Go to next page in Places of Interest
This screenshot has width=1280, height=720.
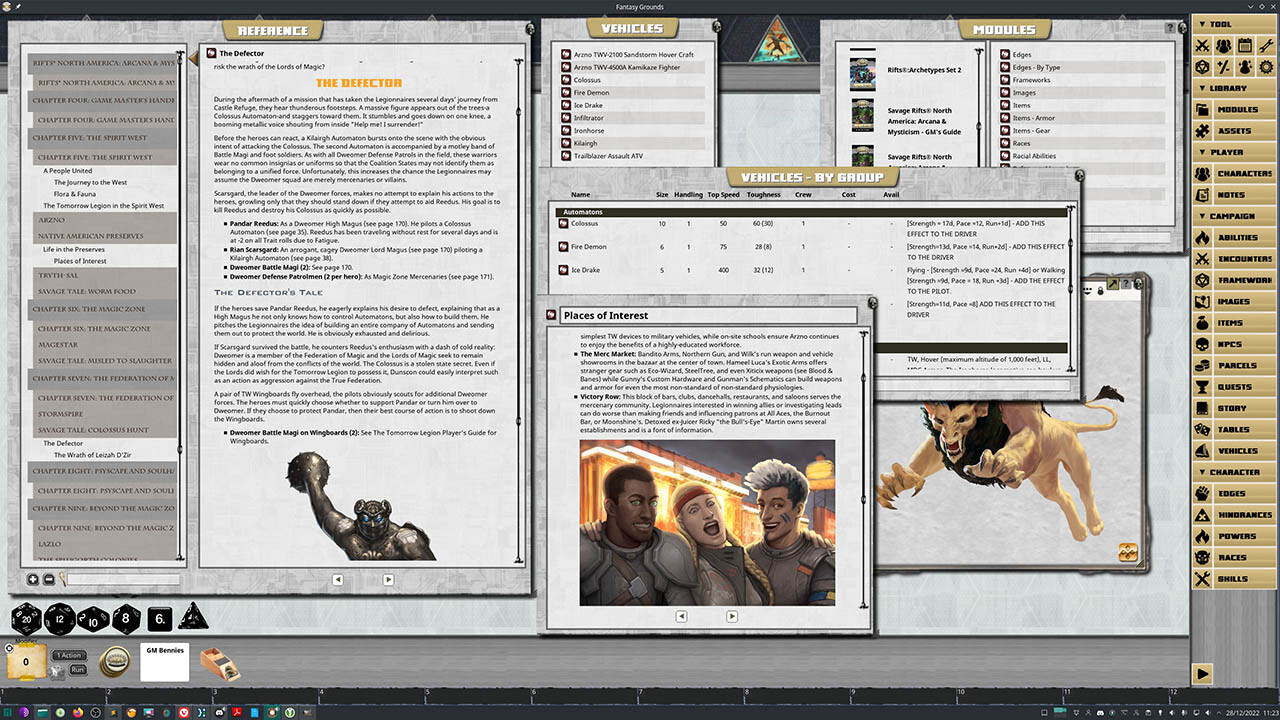731,616
